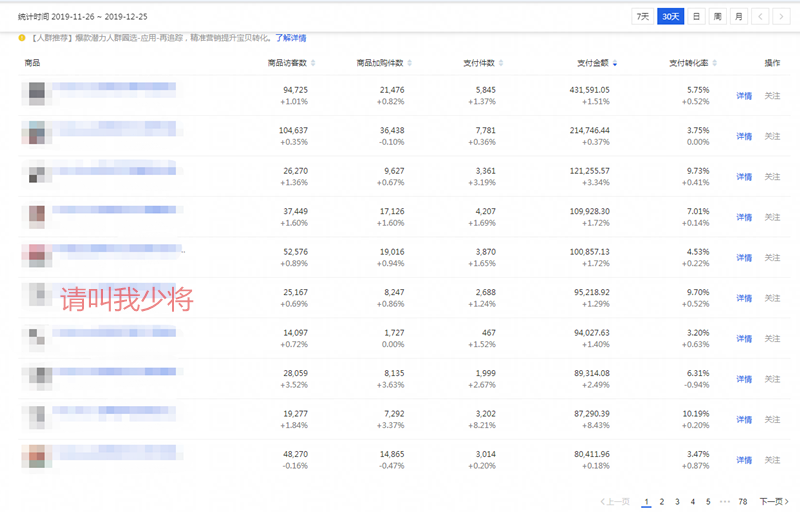
Task: Select the 30天 time range tab
Action: click(671, 16)
